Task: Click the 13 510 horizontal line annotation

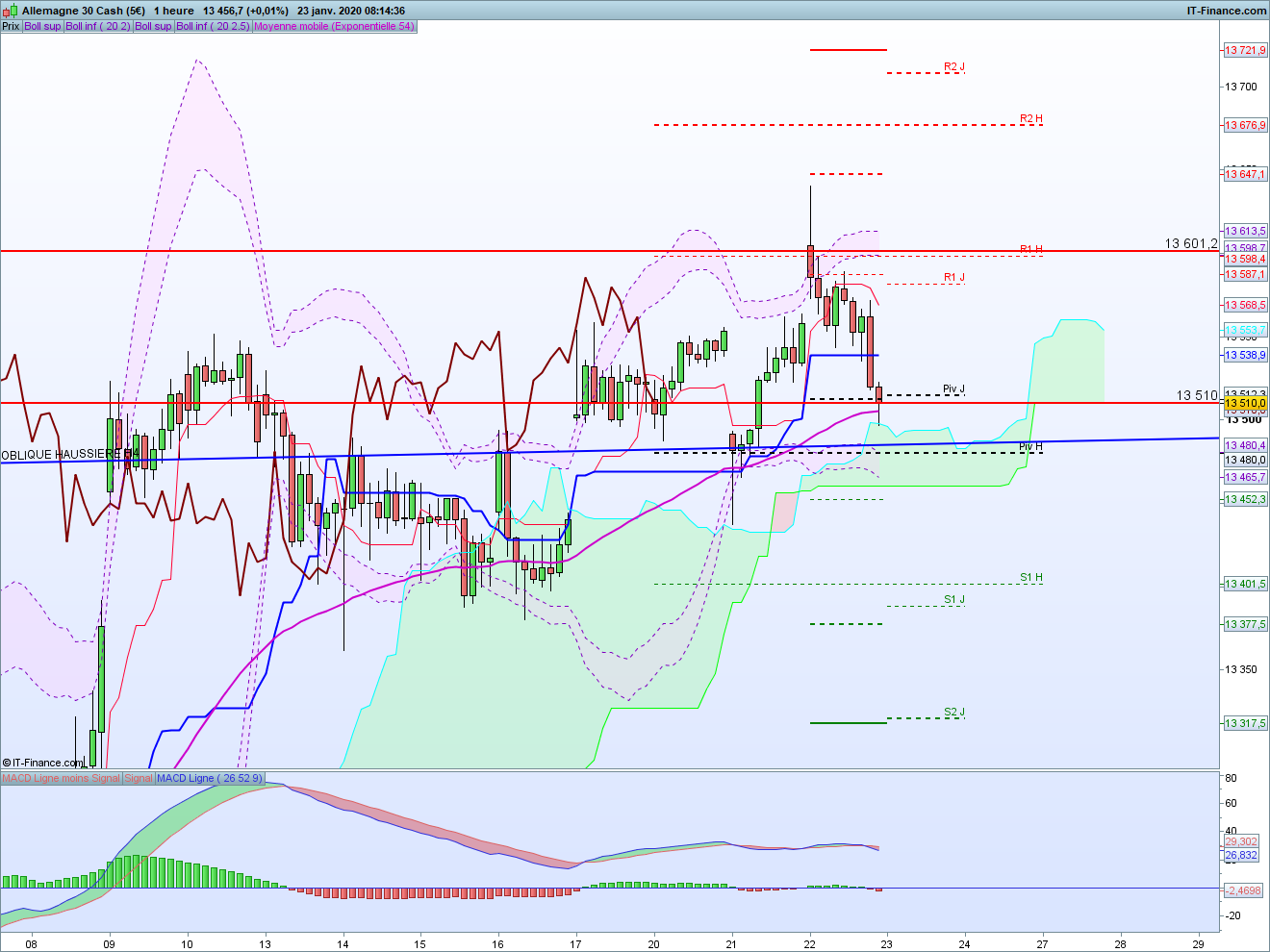Action: [x=1197, y=395]
